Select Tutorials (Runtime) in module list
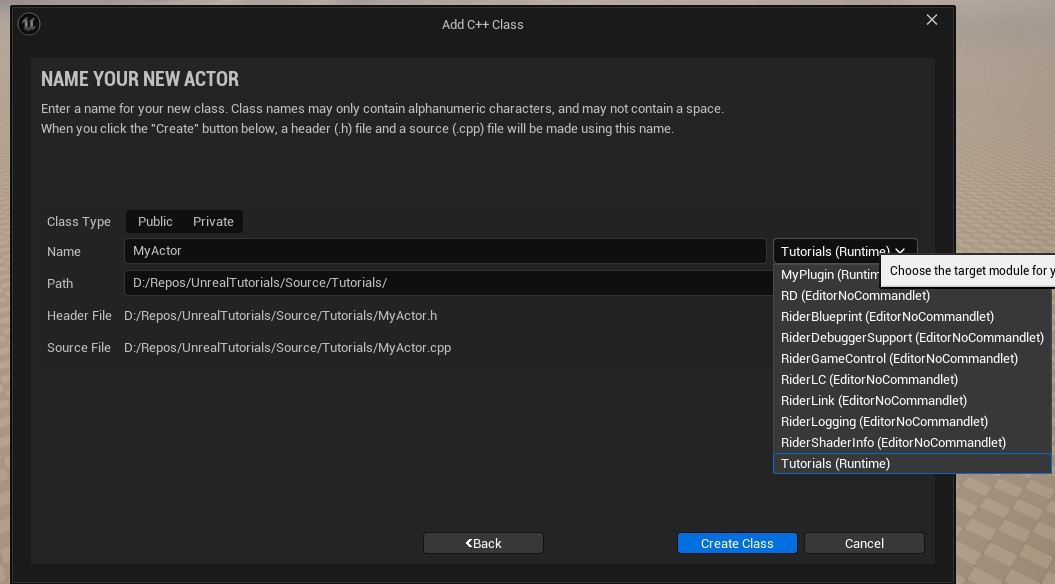Viewport: 1055px width, 584px height. [912, 463]
